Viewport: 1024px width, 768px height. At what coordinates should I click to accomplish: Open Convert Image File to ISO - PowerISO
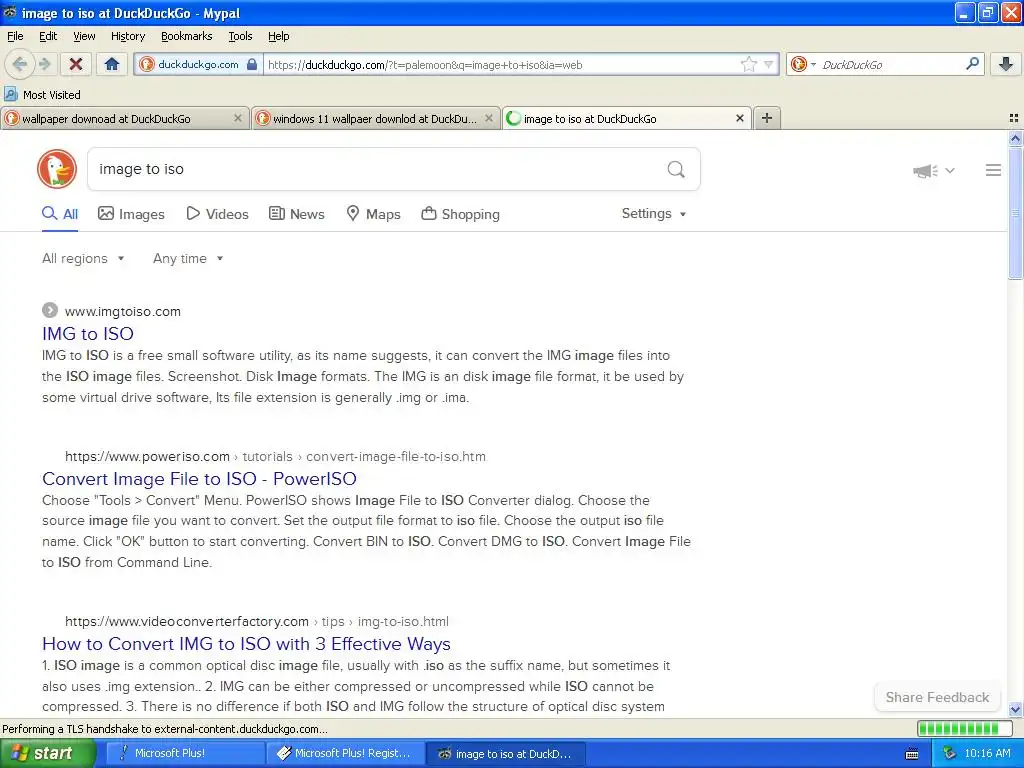(x=199, y=479)
